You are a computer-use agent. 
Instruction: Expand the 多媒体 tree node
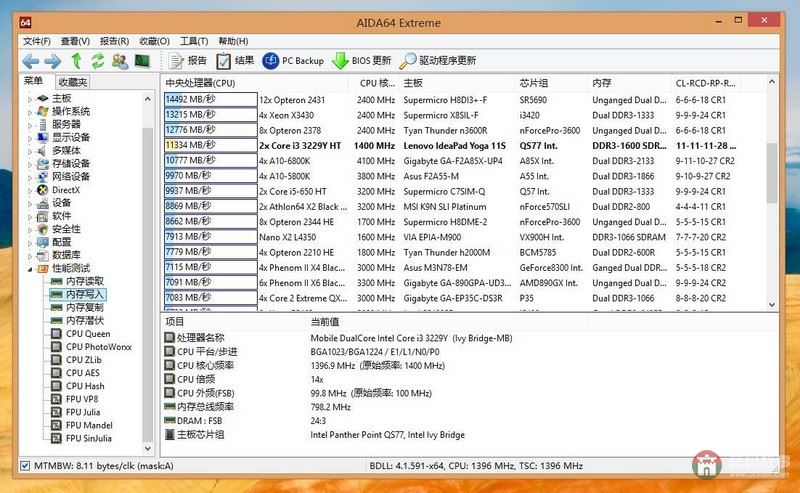(30, 151)
